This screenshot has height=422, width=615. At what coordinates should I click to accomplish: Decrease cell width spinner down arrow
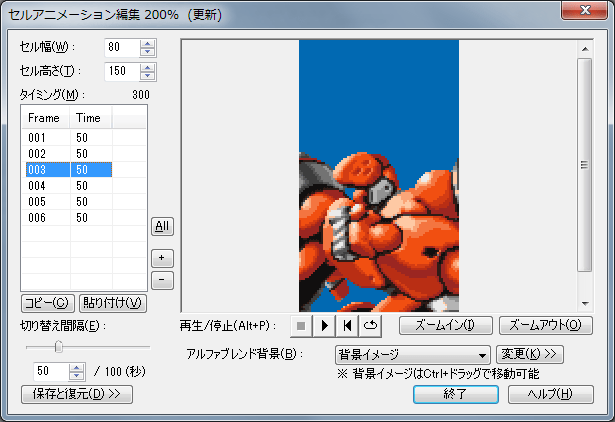click(148, 52)
